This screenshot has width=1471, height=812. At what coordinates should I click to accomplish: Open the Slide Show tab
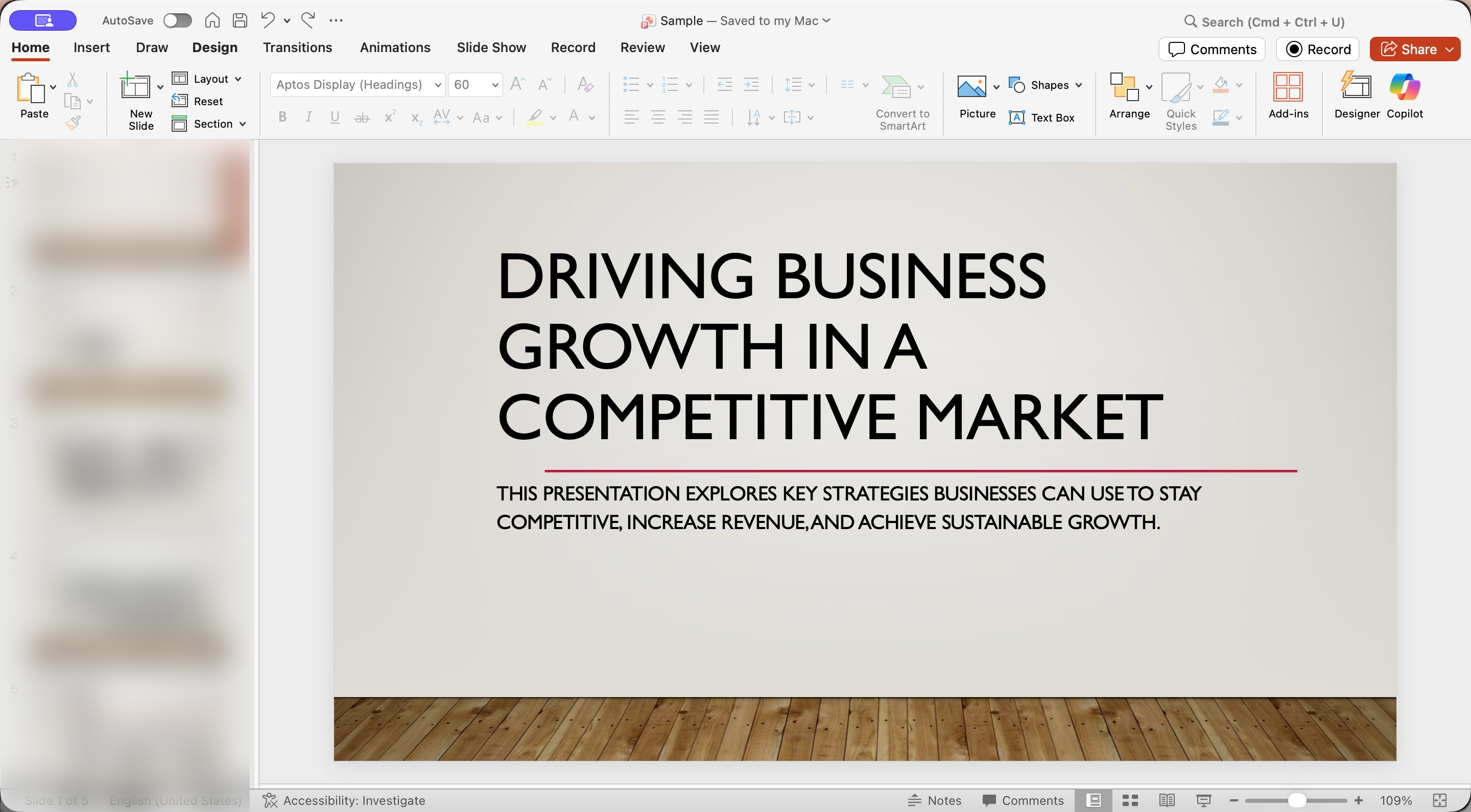pyautogui.click(x=491, y=47)
